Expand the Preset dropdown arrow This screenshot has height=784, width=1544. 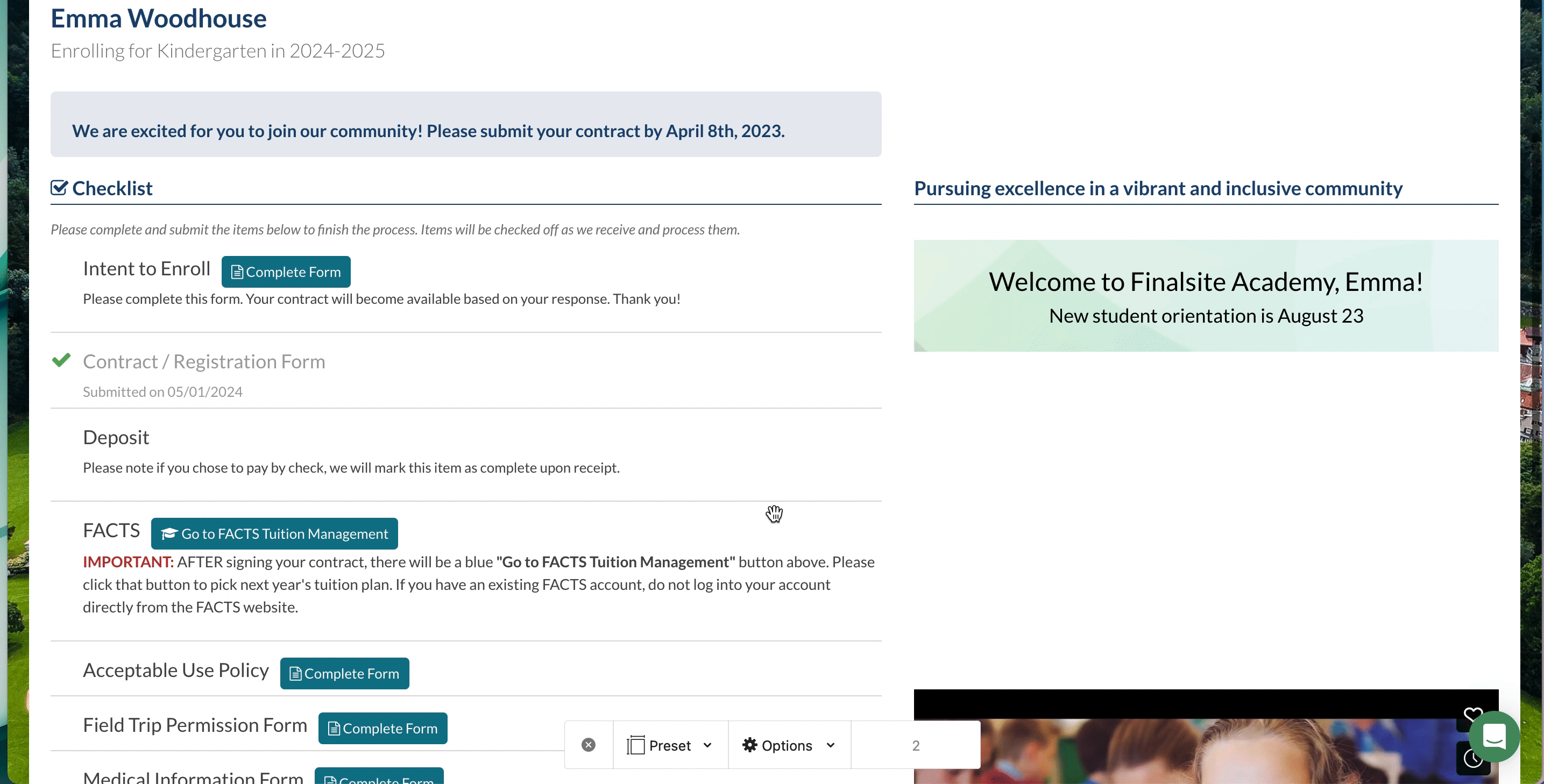pyautogui.click(x=707, y=745)
